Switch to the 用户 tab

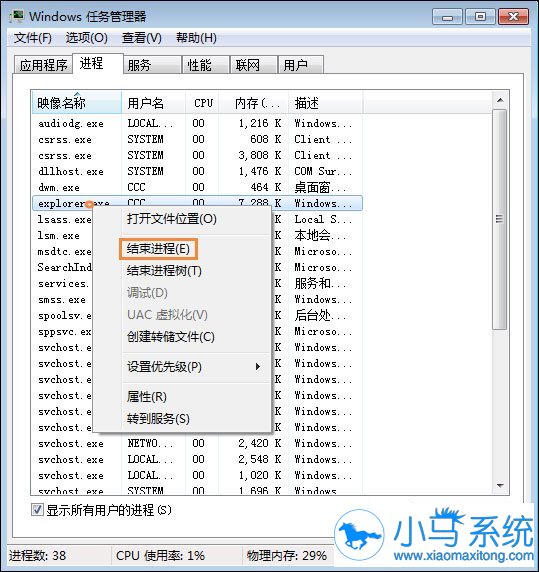coord(300,65)
